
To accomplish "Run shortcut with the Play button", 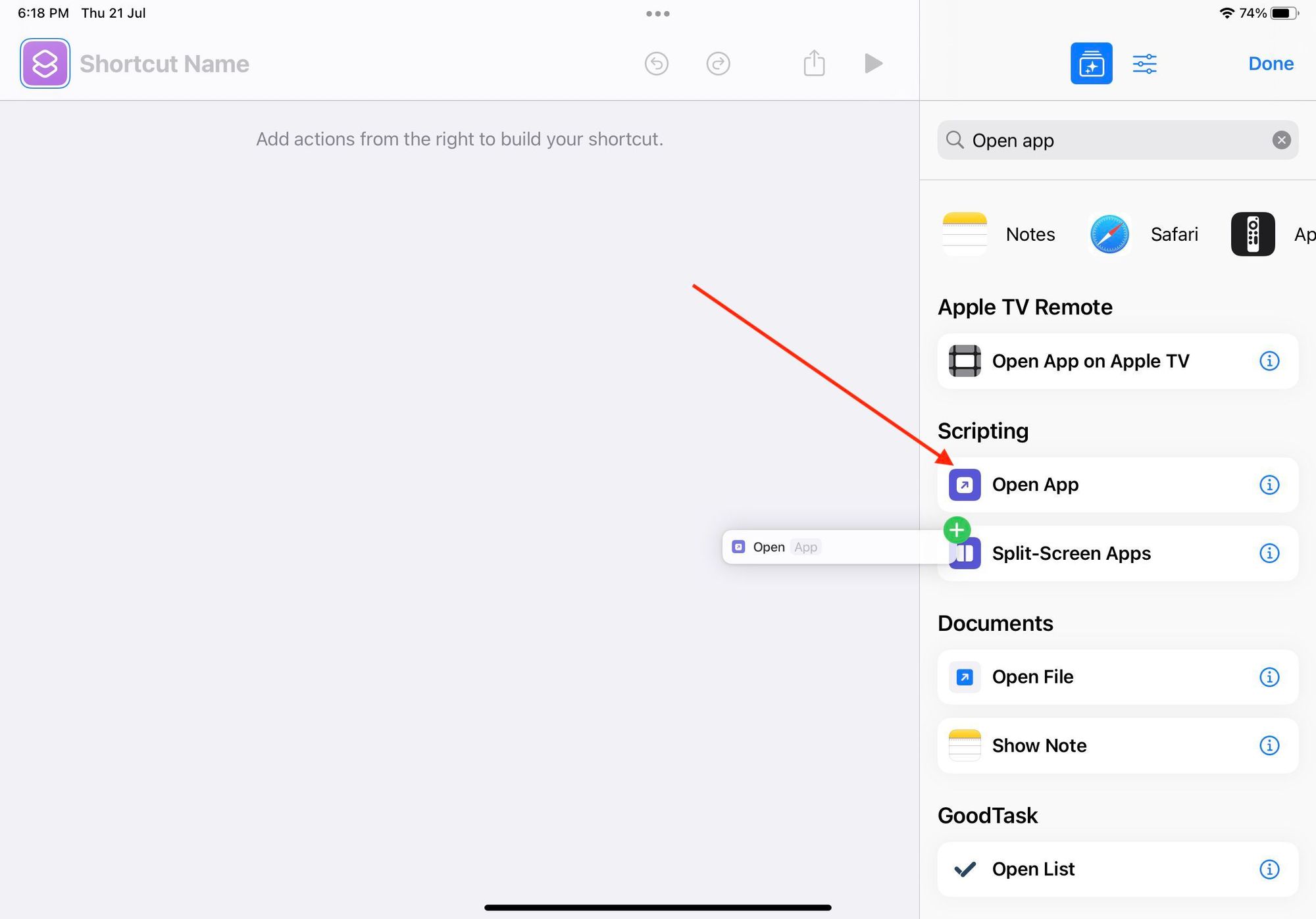I will (x=873, y=63).
